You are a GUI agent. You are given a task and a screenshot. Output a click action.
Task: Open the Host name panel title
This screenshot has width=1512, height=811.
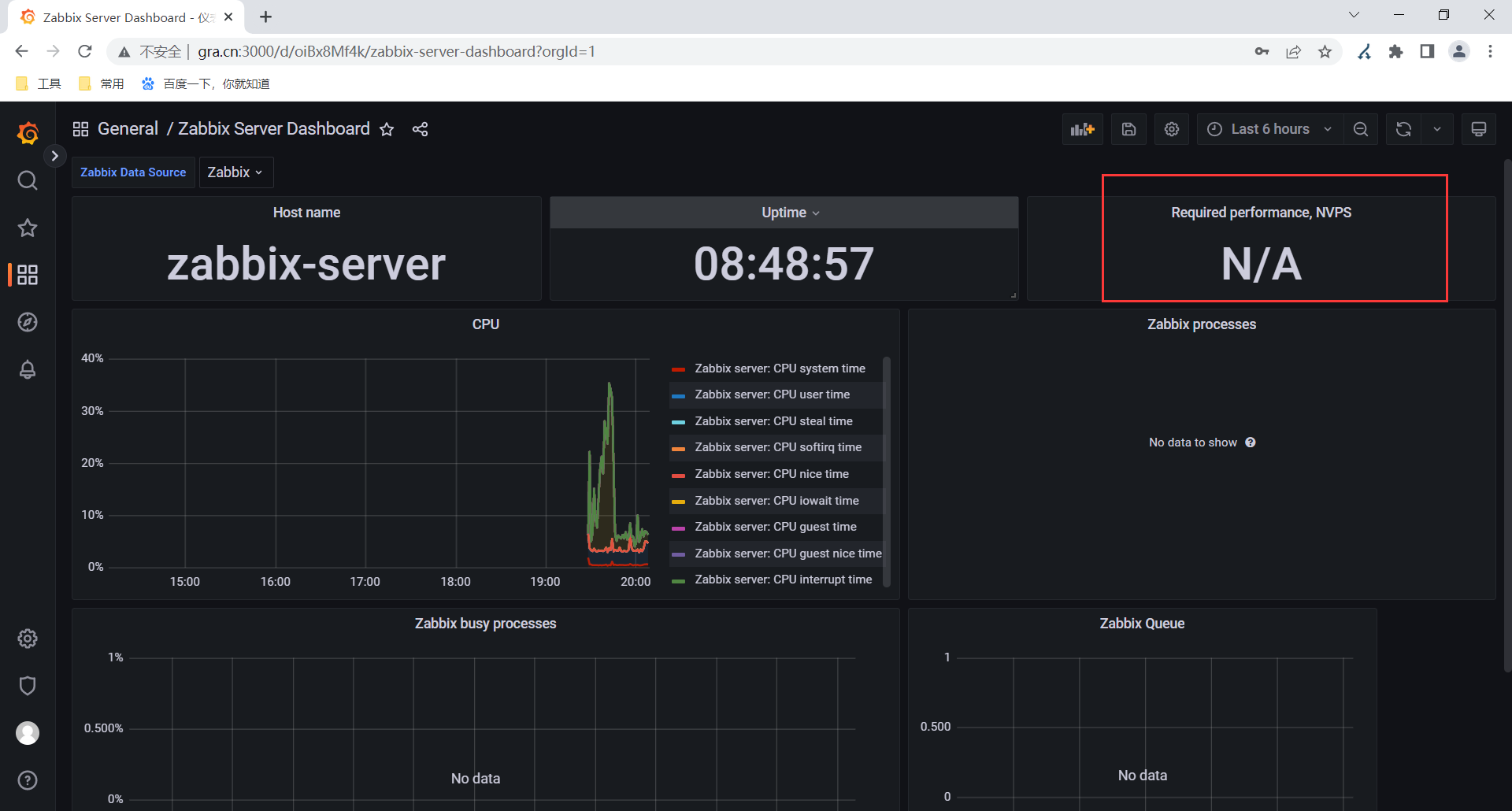click(x=306, y=213)
